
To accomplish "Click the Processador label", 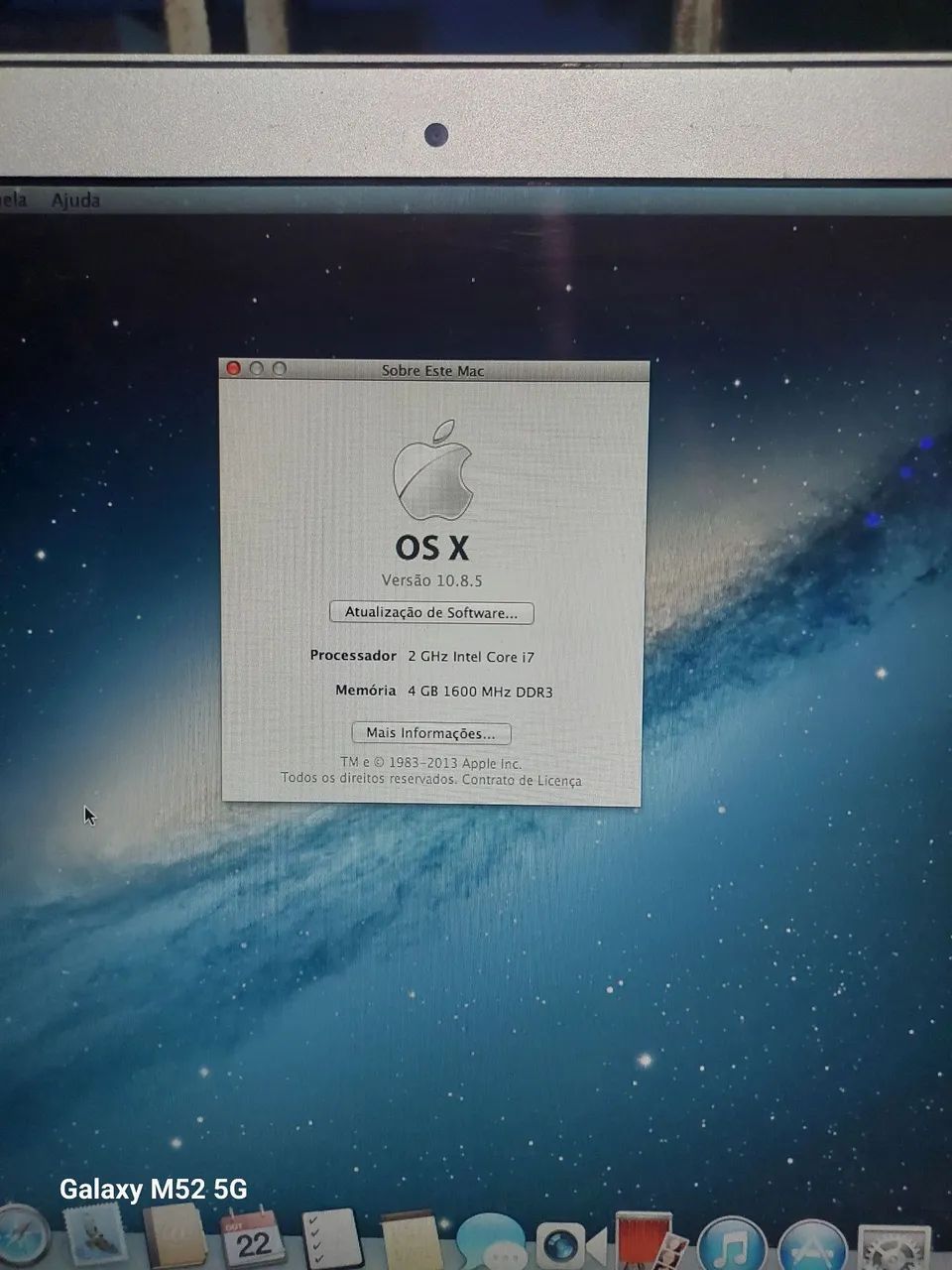I will (x=353, y=656).
